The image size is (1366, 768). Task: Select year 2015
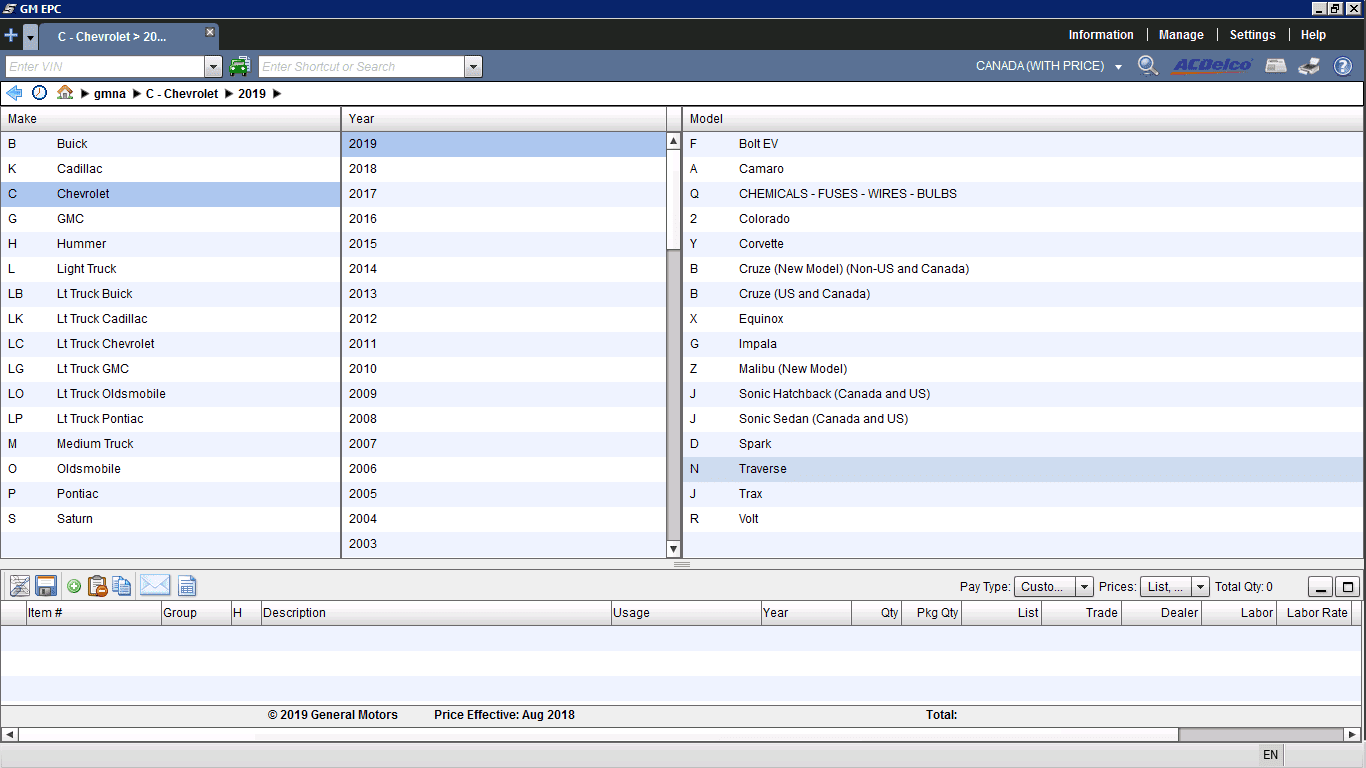[504, 244]
